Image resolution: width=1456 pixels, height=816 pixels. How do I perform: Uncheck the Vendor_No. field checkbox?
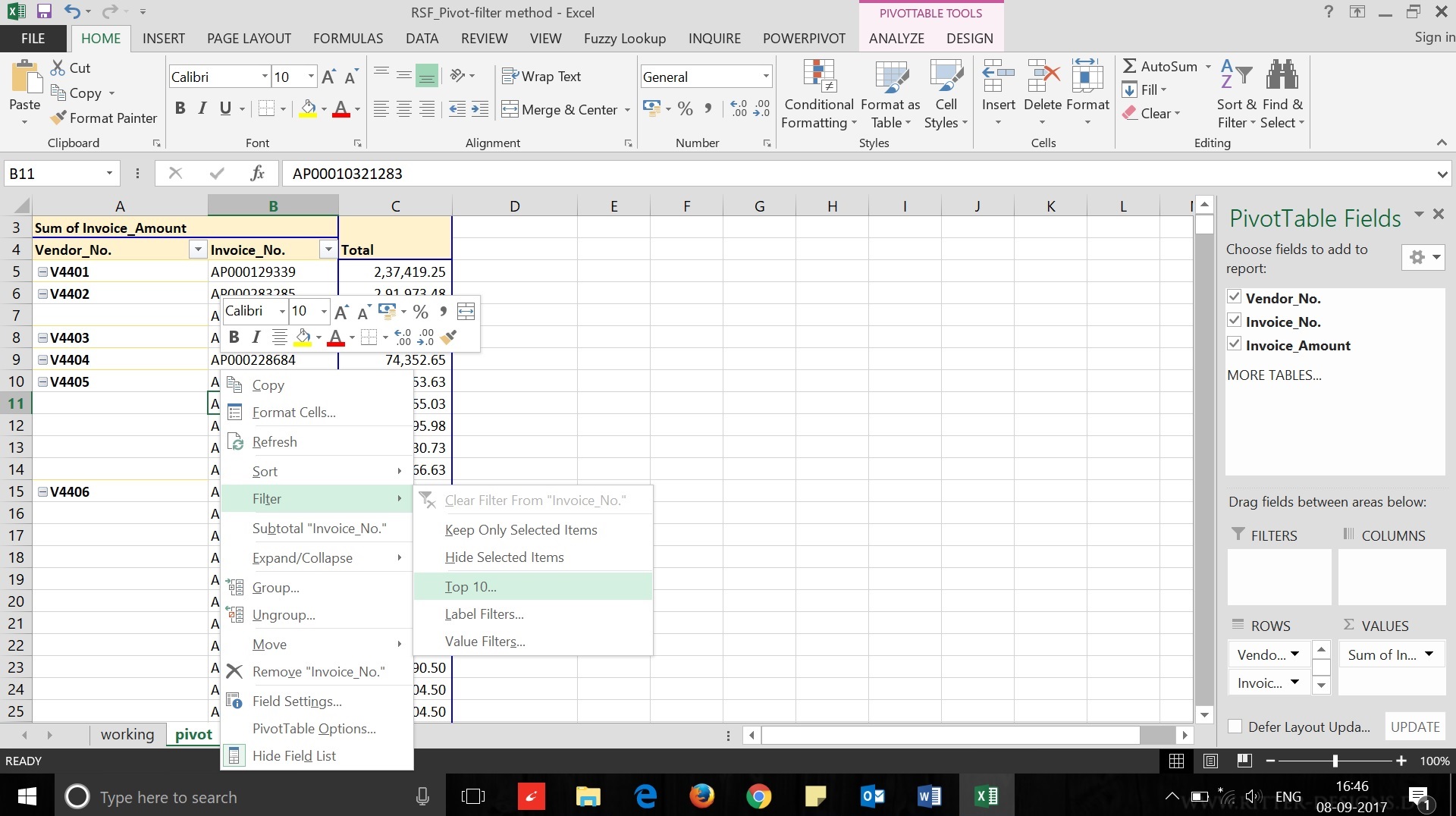[x=1235, y=297]
